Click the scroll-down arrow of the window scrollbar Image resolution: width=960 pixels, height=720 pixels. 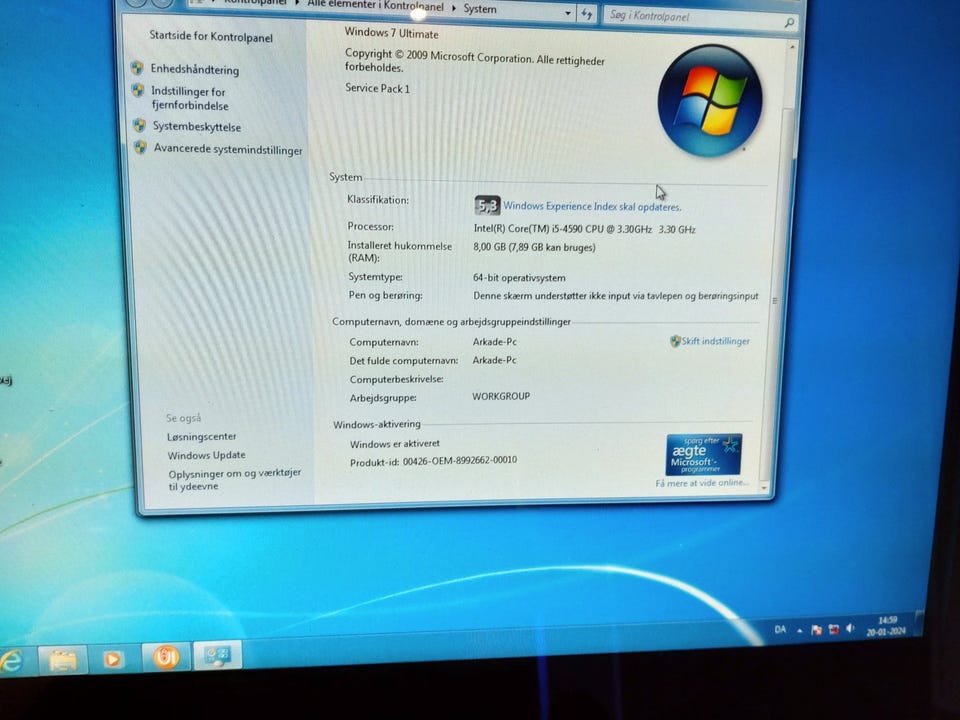point(764,488)
